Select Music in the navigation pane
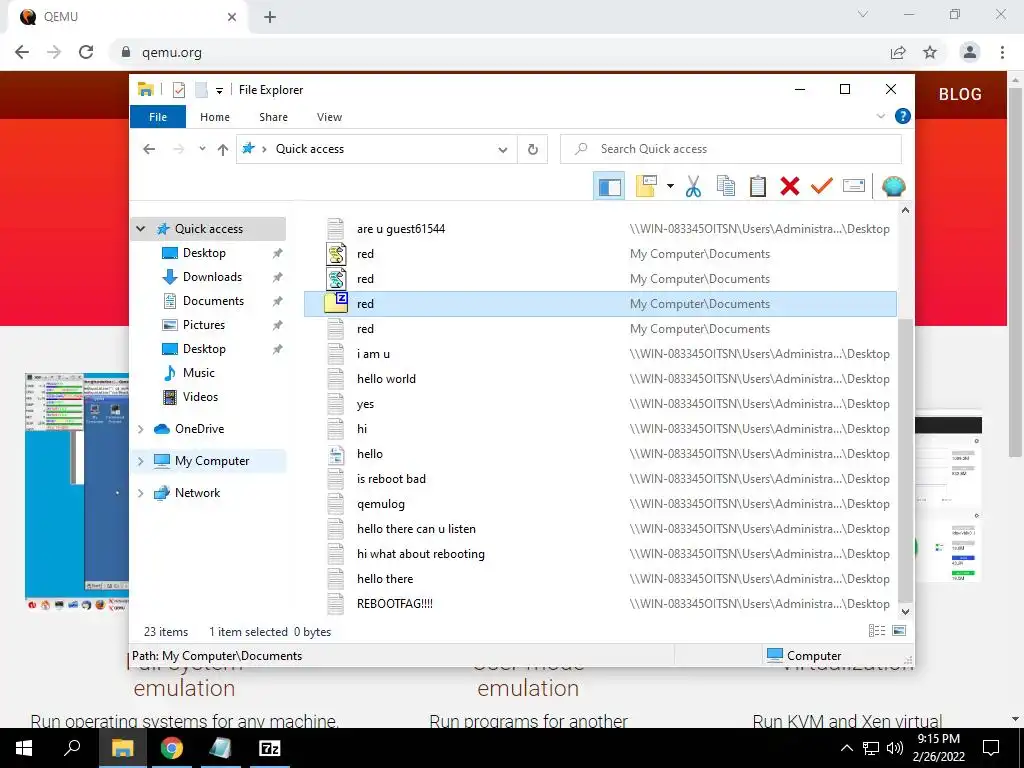This screenshot has width=1024, height=768. (x=199, y=373)
